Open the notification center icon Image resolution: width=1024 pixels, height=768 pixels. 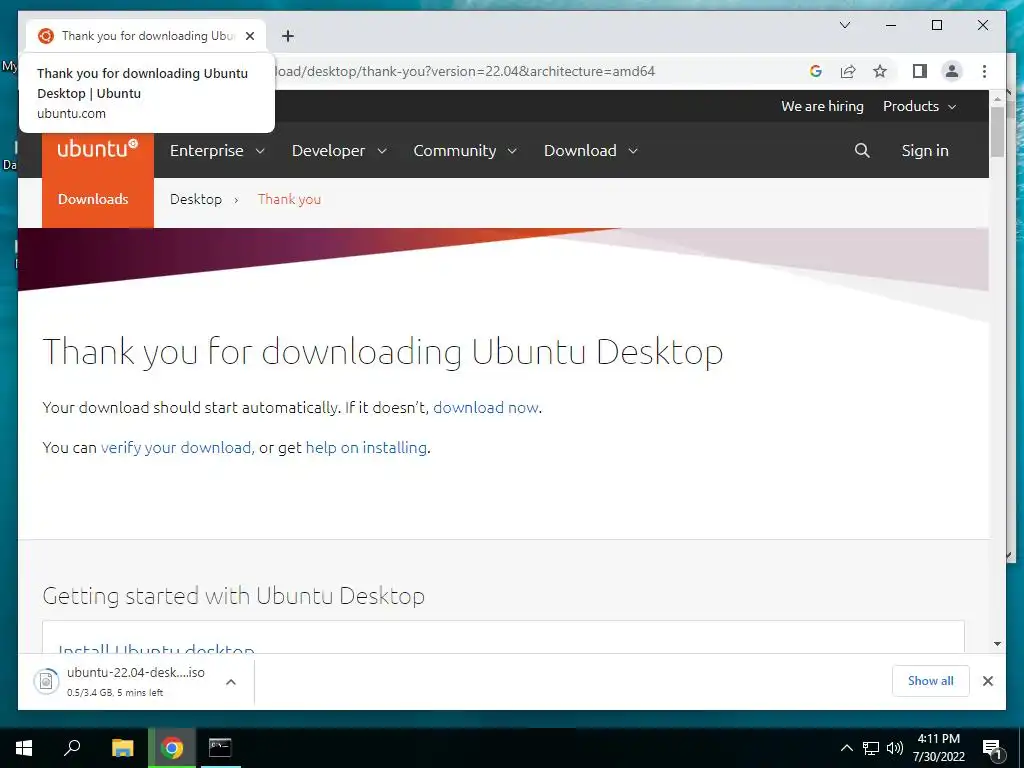[x=992, y=749]
